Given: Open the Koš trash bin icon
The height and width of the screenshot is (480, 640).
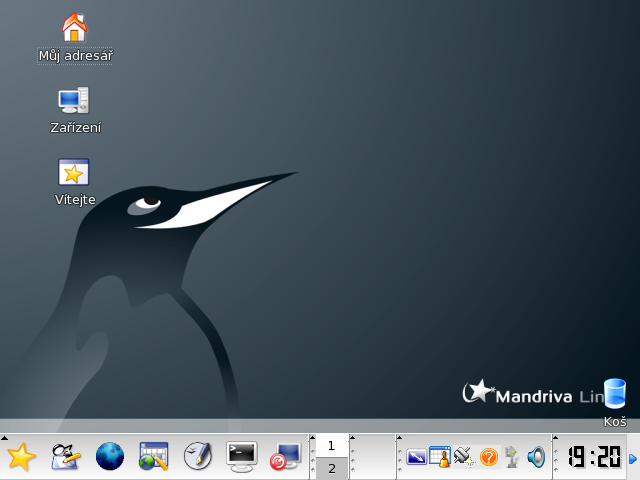Looking at the screenshot, I should point(615,393).
